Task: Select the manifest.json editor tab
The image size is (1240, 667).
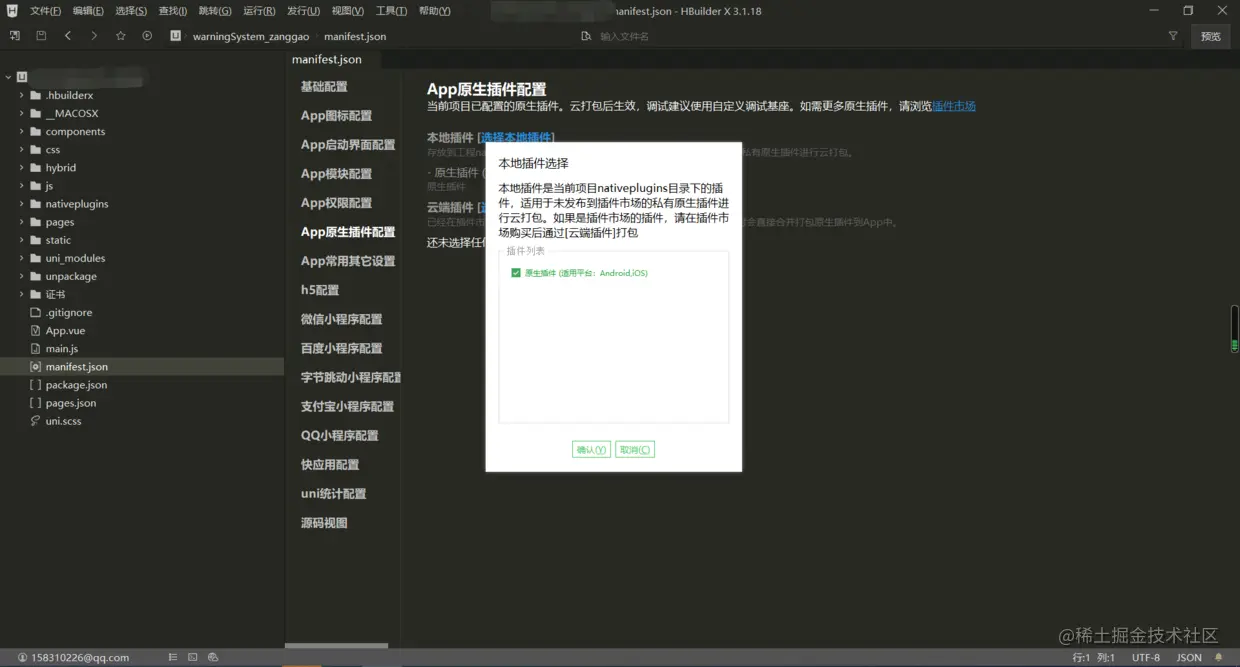Action: point(327,60)
